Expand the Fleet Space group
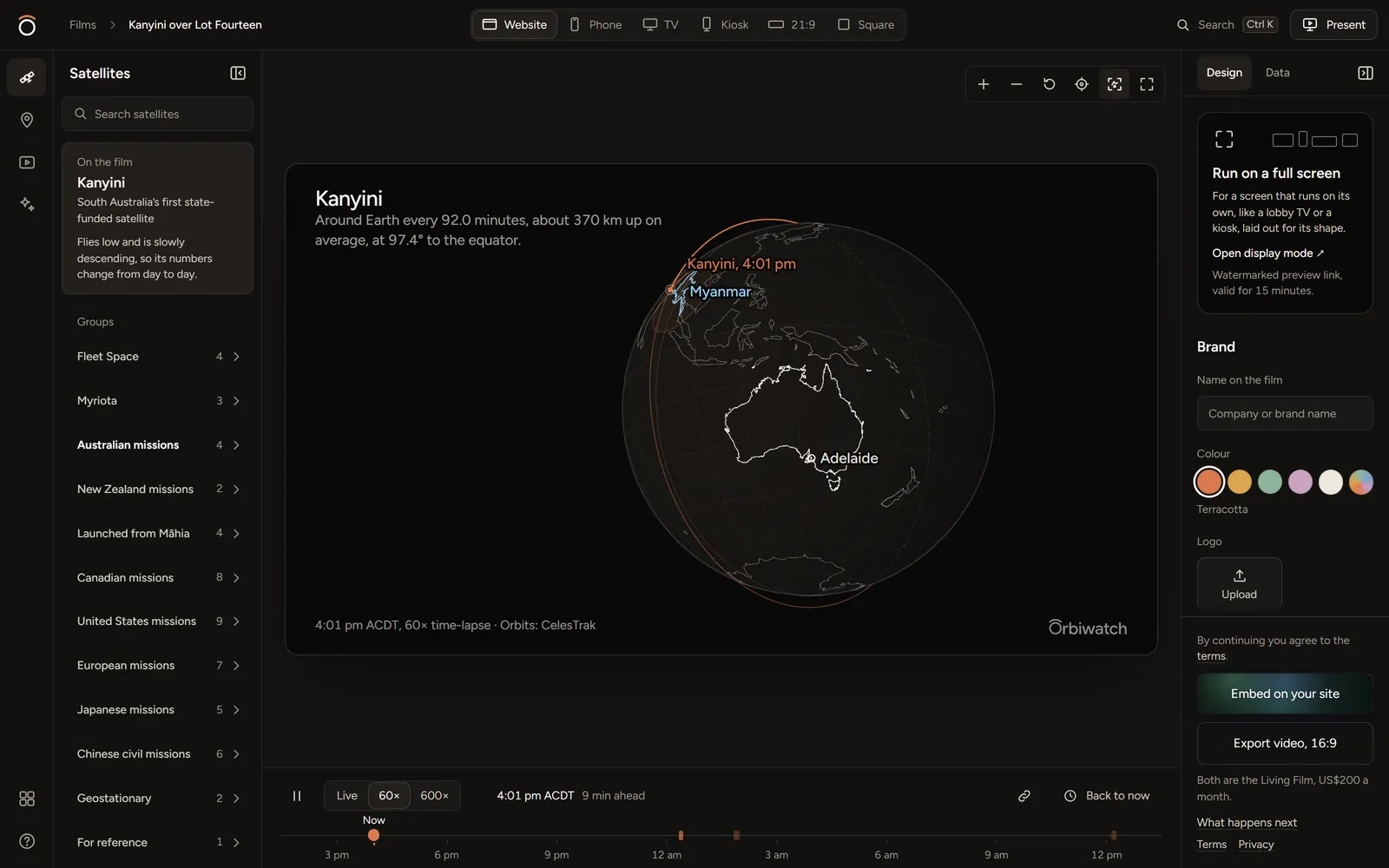Viewport: 1389px width, 868px height. pyautogui.click(x=157, y=357)
